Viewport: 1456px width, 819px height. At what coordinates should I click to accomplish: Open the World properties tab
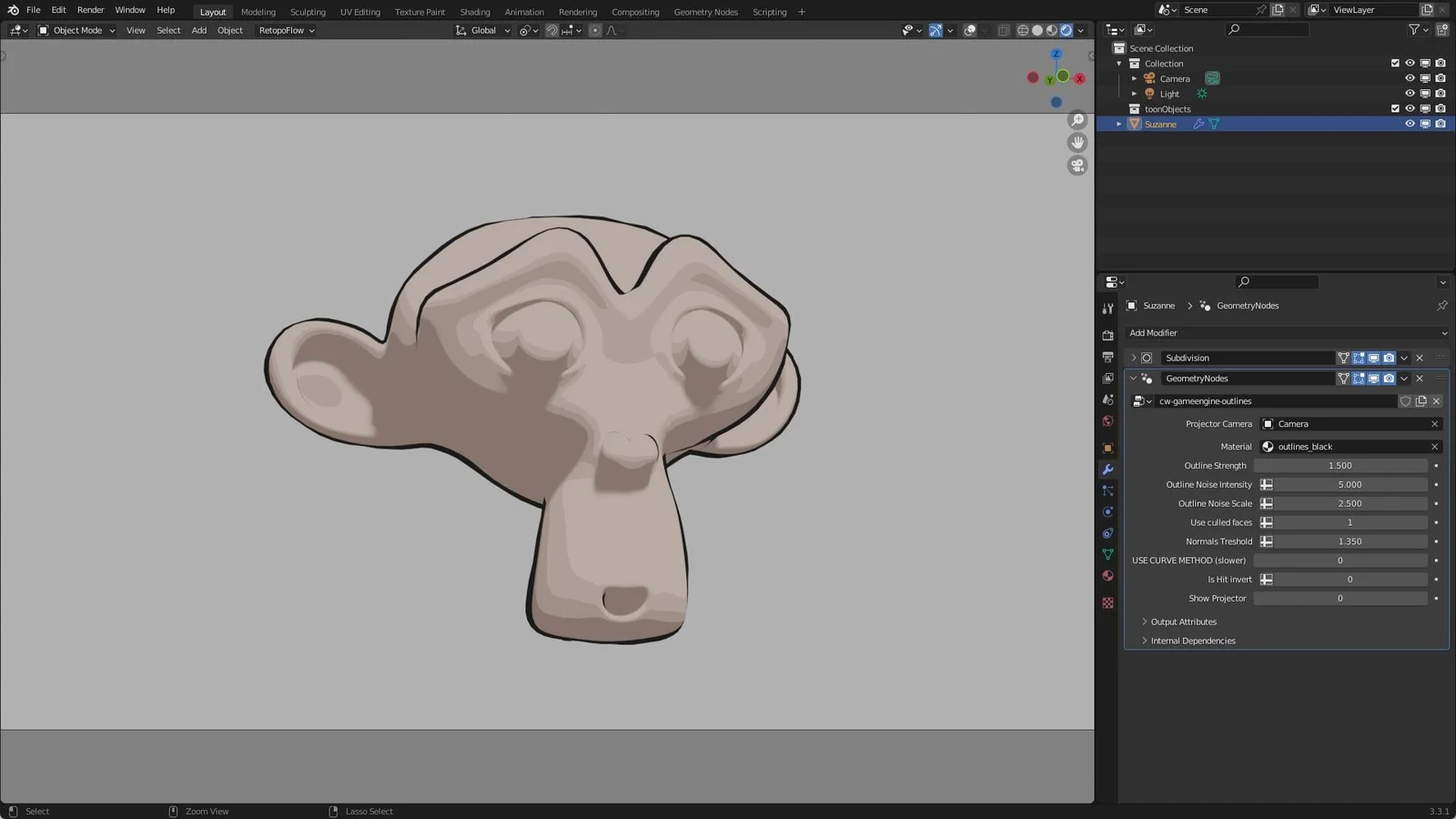(x=1107, y=420)
